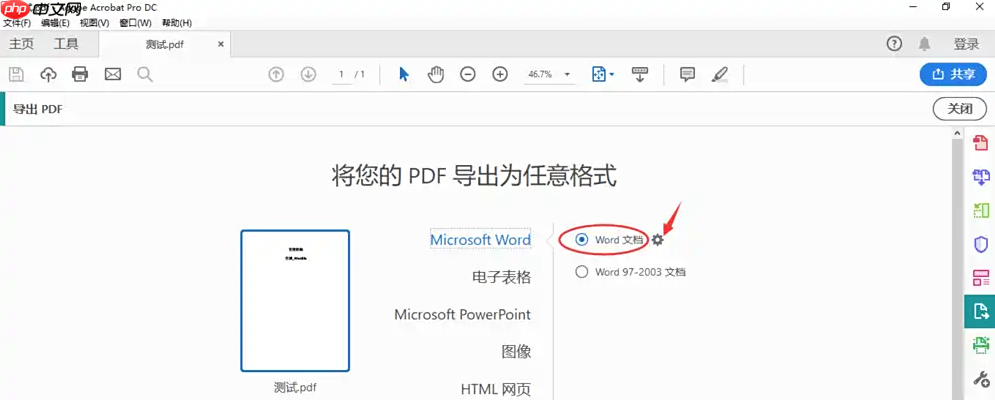This screenshot has width=995, height=400.
Task: Click the page number input field
Action: pyautogui.click(x=341, y=74)
